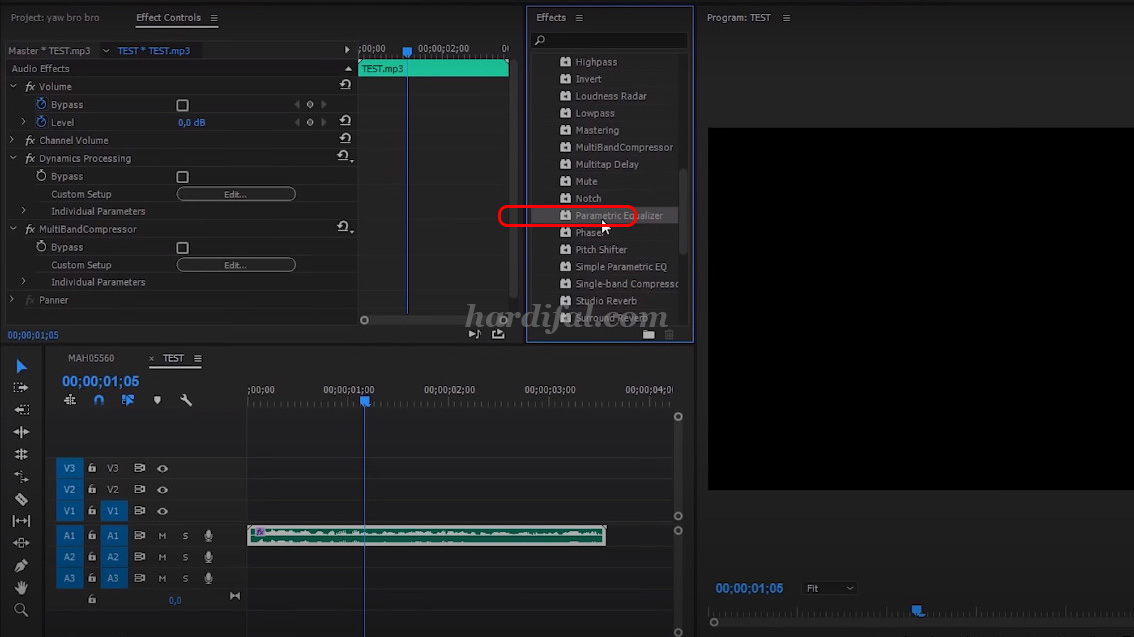This screenshot has width=1134, height=637.
Task: Reset the Channel Volume effect
Action: click(x=345, y=139)
